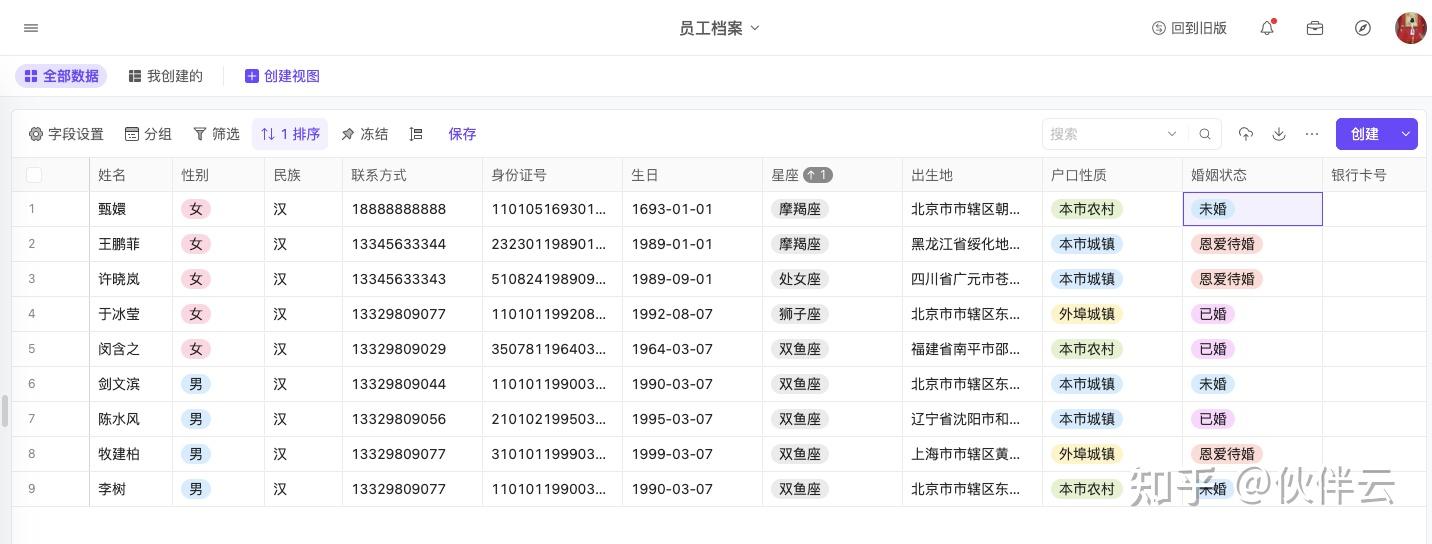The image size is (1432, 544).
Task: Open the dropdown arrow beside 创建
Action: point(1406,134)
